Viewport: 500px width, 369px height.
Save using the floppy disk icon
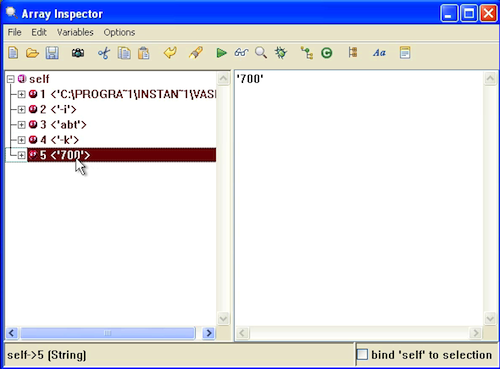click(x=52, y=53)
